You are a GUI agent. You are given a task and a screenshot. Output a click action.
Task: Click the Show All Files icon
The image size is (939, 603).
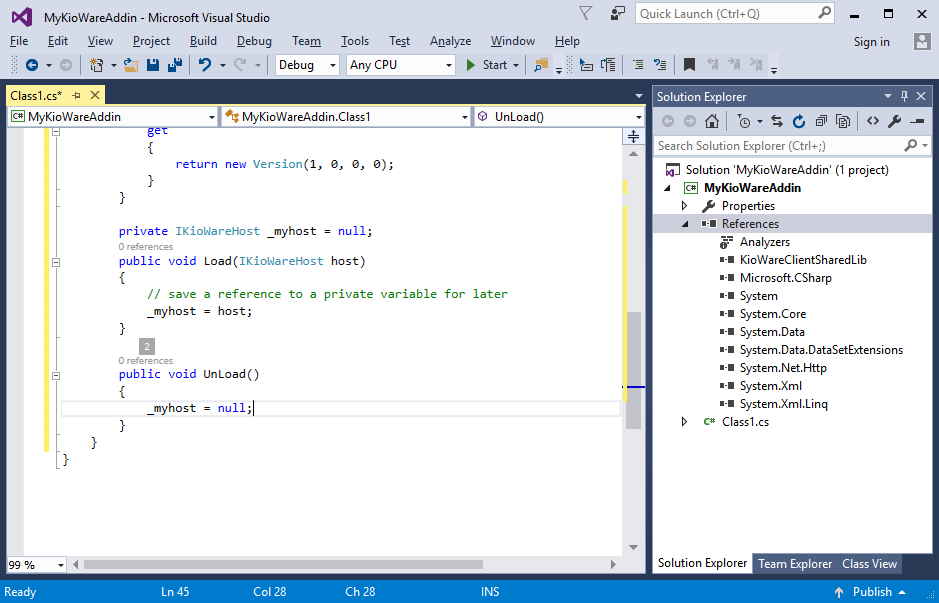[843, 122]
